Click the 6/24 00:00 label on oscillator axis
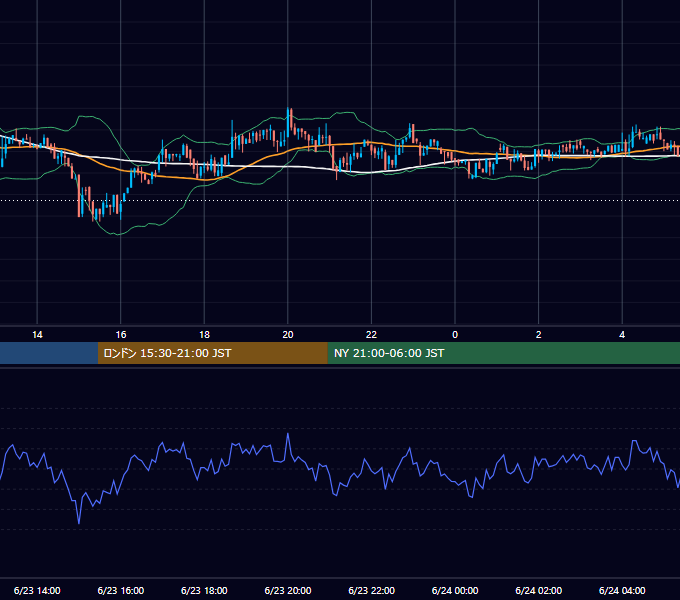The image size is (680, 600). tap(455, 590)
